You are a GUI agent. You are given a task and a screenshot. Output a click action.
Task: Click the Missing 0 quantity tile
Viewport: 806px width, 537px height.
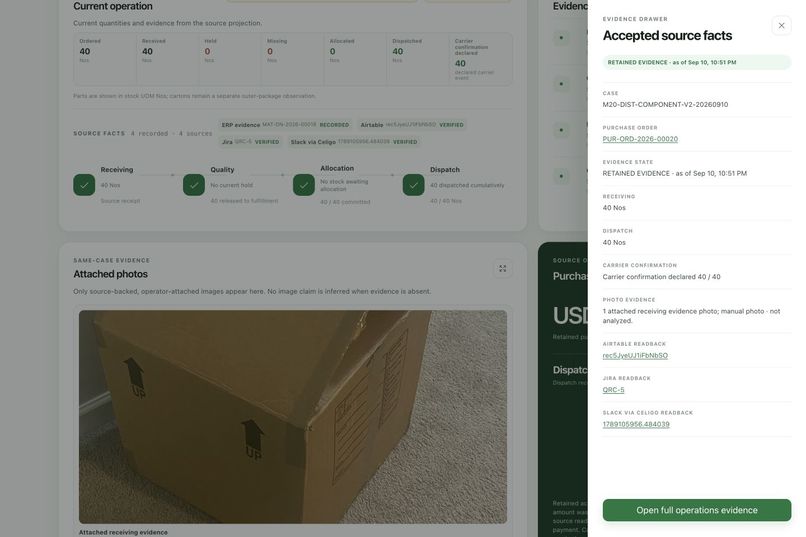pos(292,58)
